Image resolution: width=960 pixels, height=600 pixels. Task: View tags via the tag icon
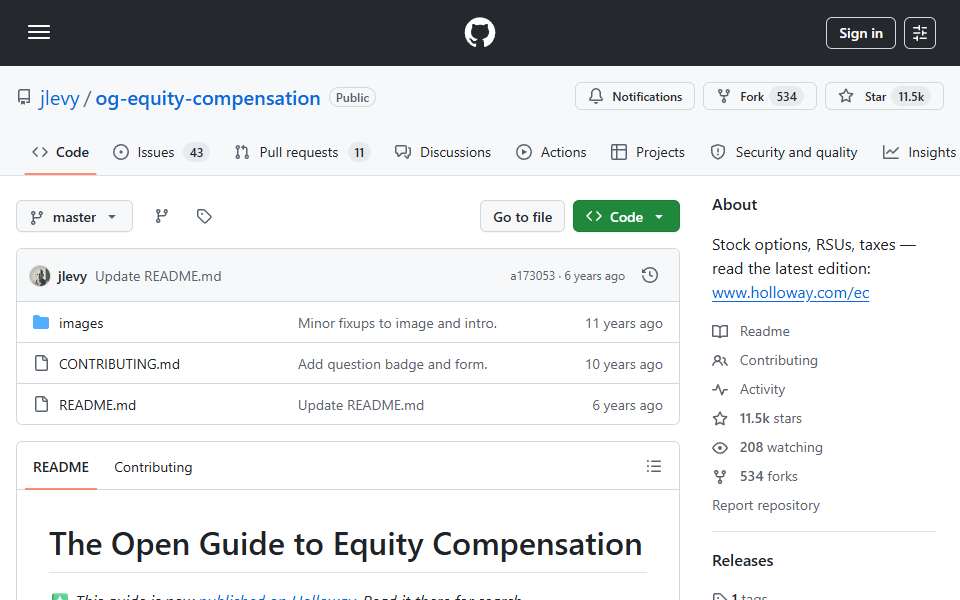pyautogui.click(x=204, y=216)
